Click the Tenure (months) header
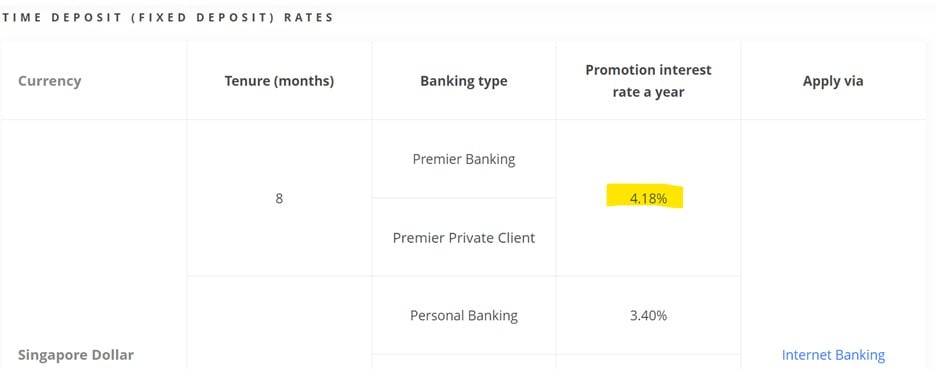Image resolution: width=936 pixels, height=369 pixels. (x=279, y=81)
